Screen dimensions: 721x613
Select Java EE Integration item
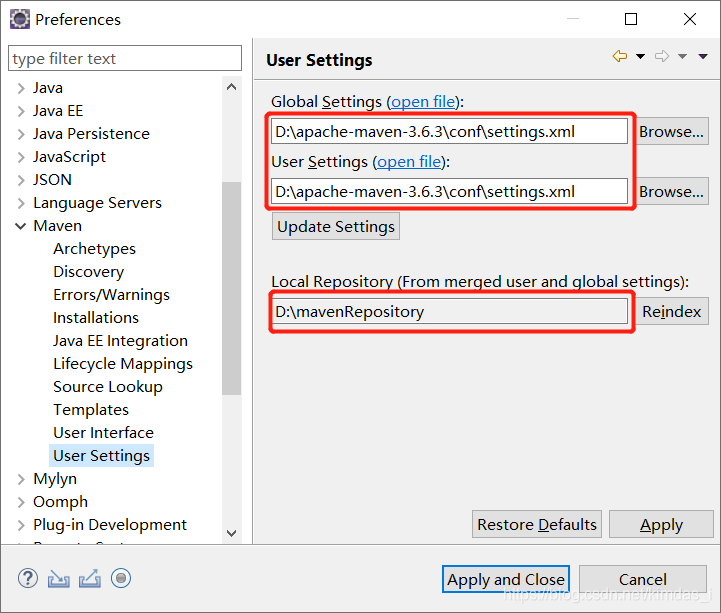pos(120,341)
